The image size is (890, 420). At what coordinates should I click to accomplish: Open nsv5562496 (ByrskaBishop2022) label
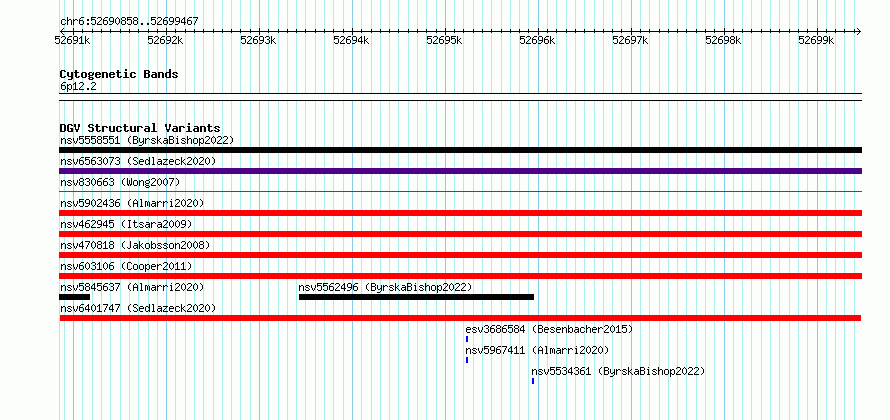point(385,287)
